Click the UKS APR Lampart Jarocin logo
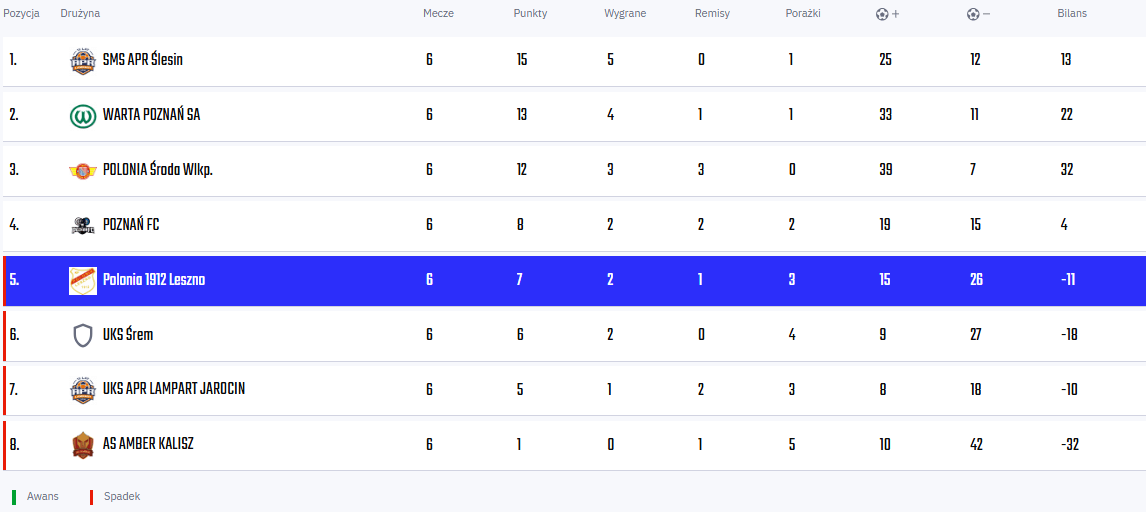Viewport: 1146px width, 512px height. [83, 390]
